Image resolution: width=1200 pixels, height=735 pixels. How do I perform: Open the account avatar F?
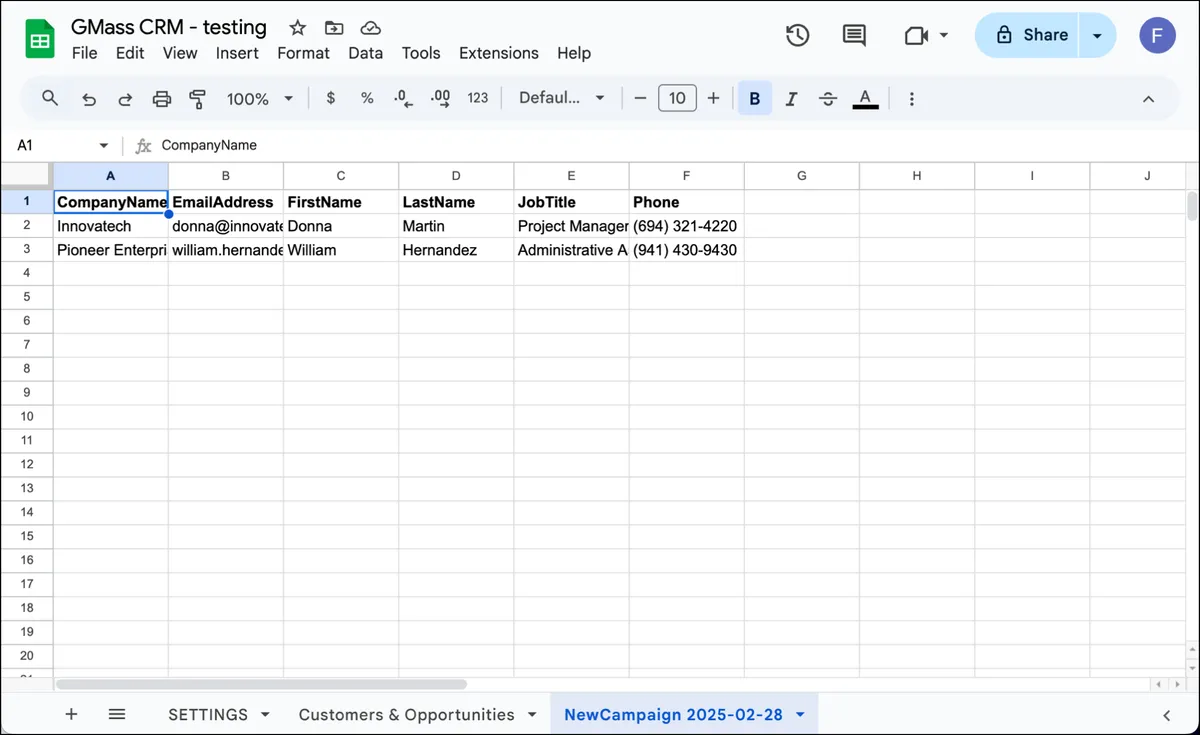tap(1157, 35)
